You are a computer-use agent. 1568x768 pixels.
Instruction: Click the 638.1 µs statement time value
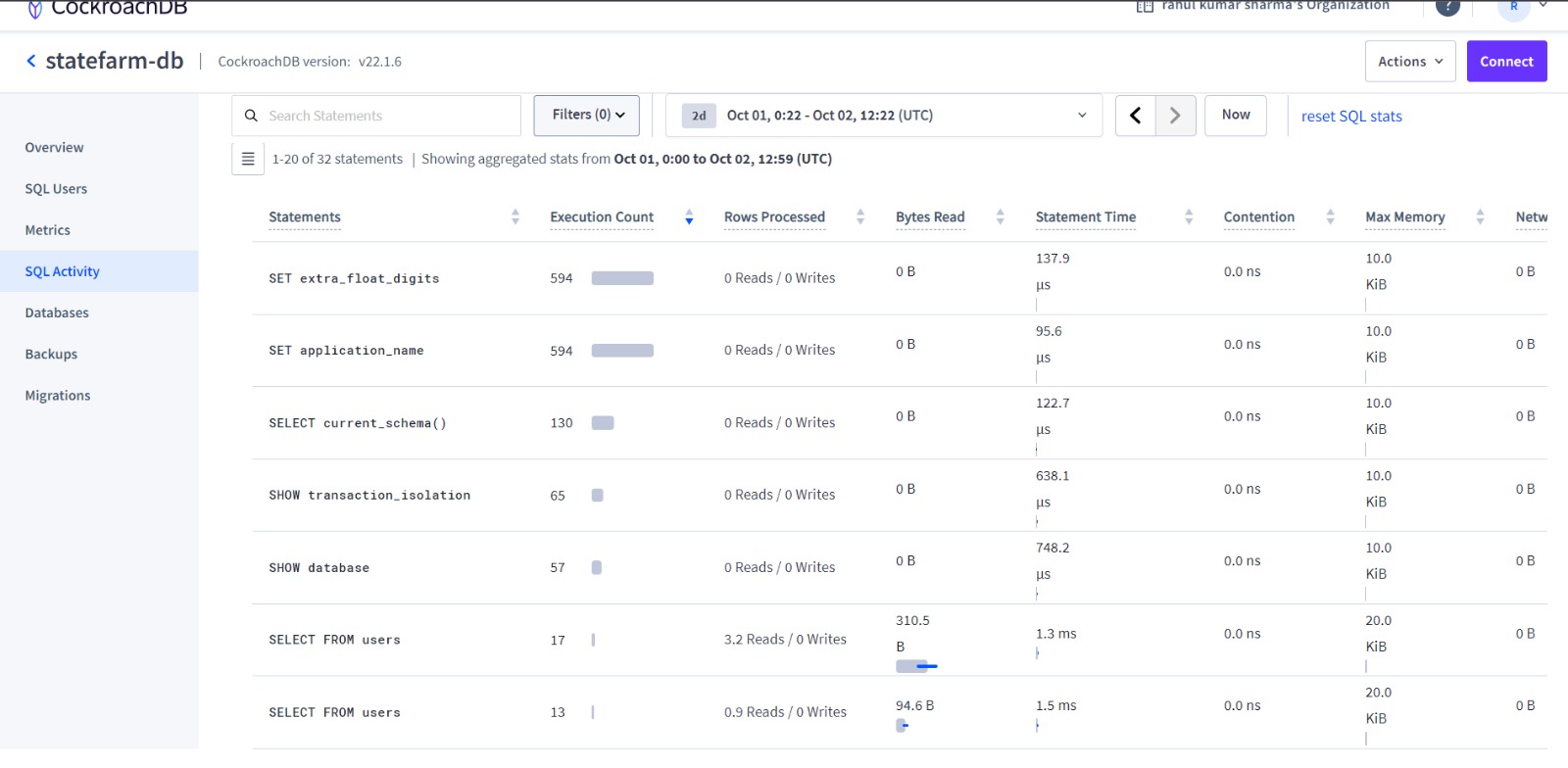1053,489
